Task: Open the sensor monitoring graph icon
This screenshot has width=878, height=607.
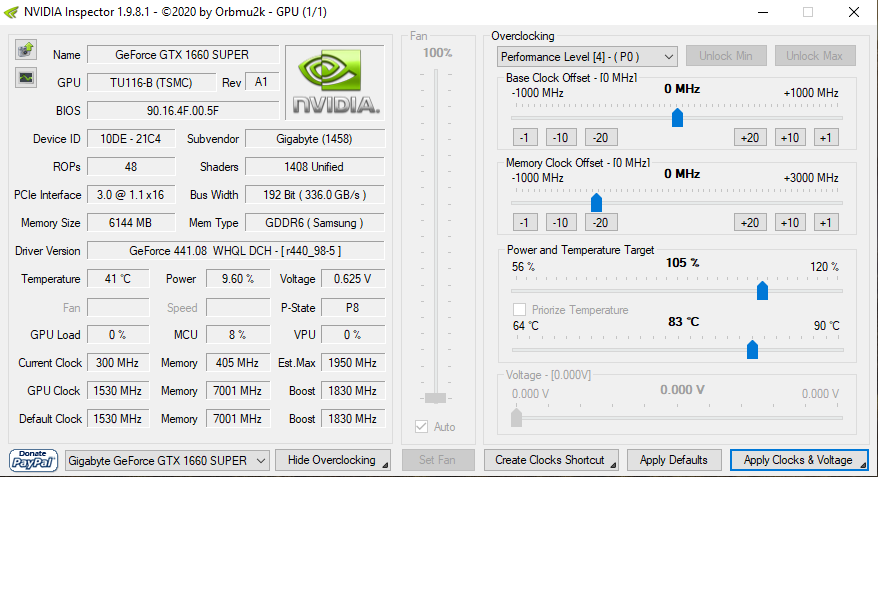Action: coord(26,77)
